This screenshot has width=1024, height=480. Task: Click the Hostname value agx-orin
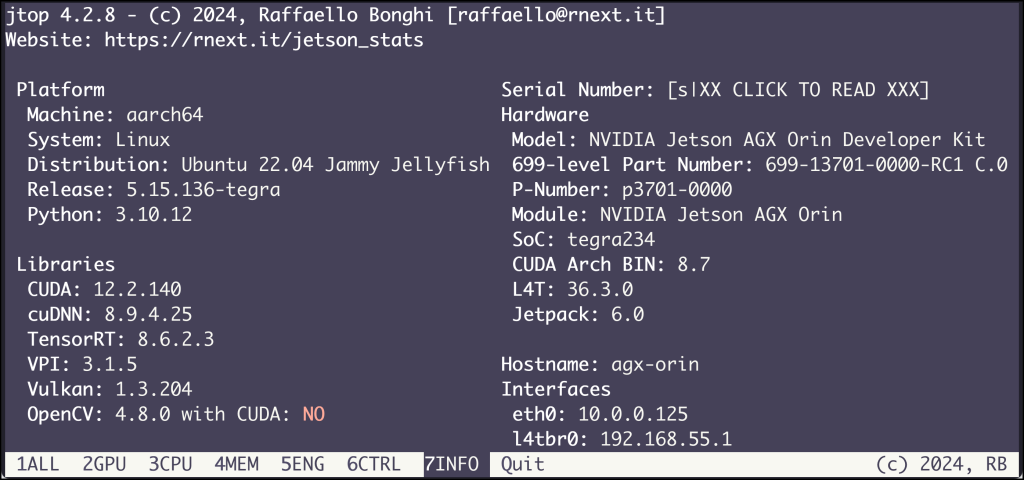click(x=655, y=364)
